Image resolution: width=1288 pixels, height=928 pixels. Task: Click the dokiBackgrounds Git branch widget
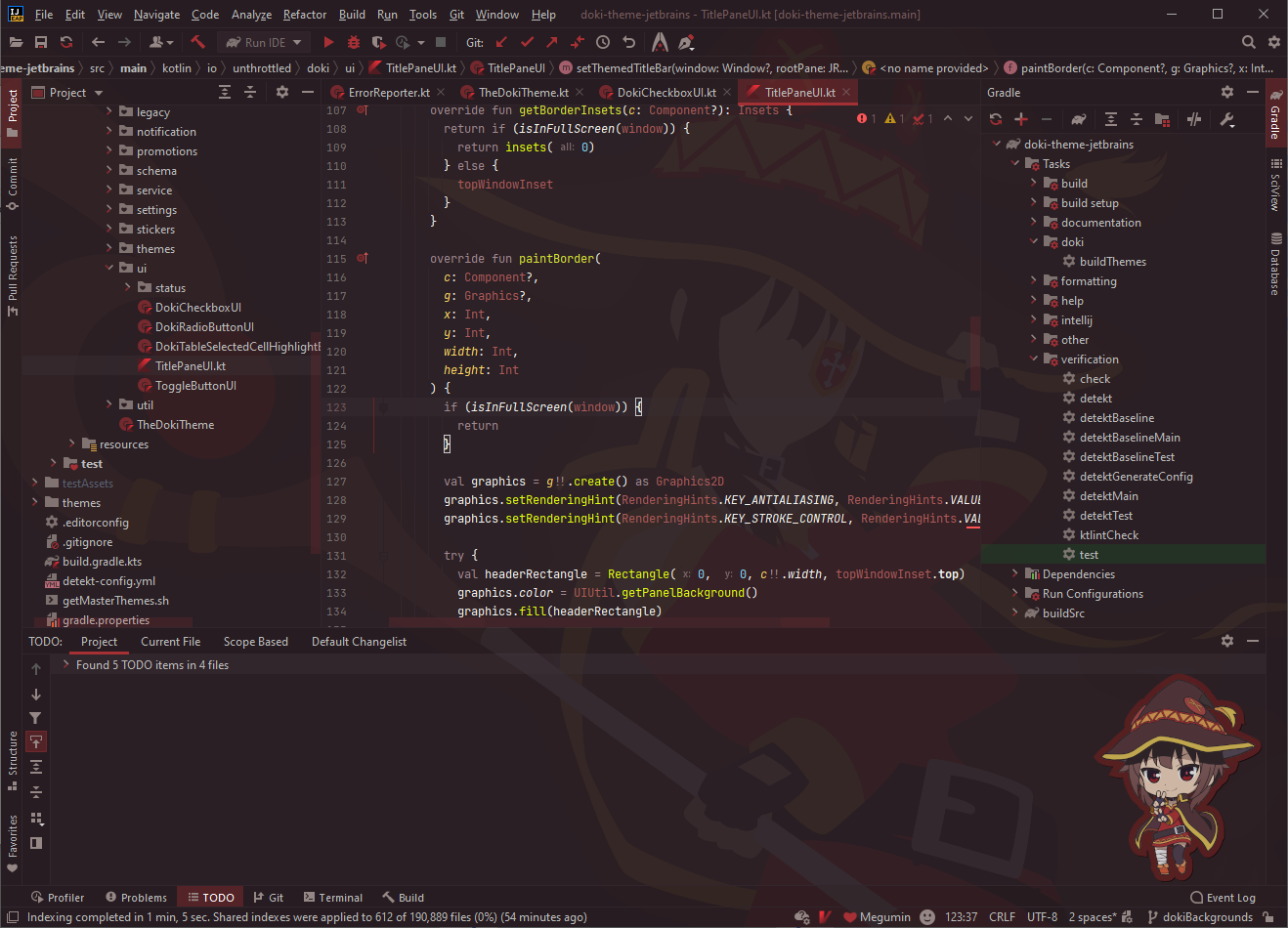click(1200, 917)
